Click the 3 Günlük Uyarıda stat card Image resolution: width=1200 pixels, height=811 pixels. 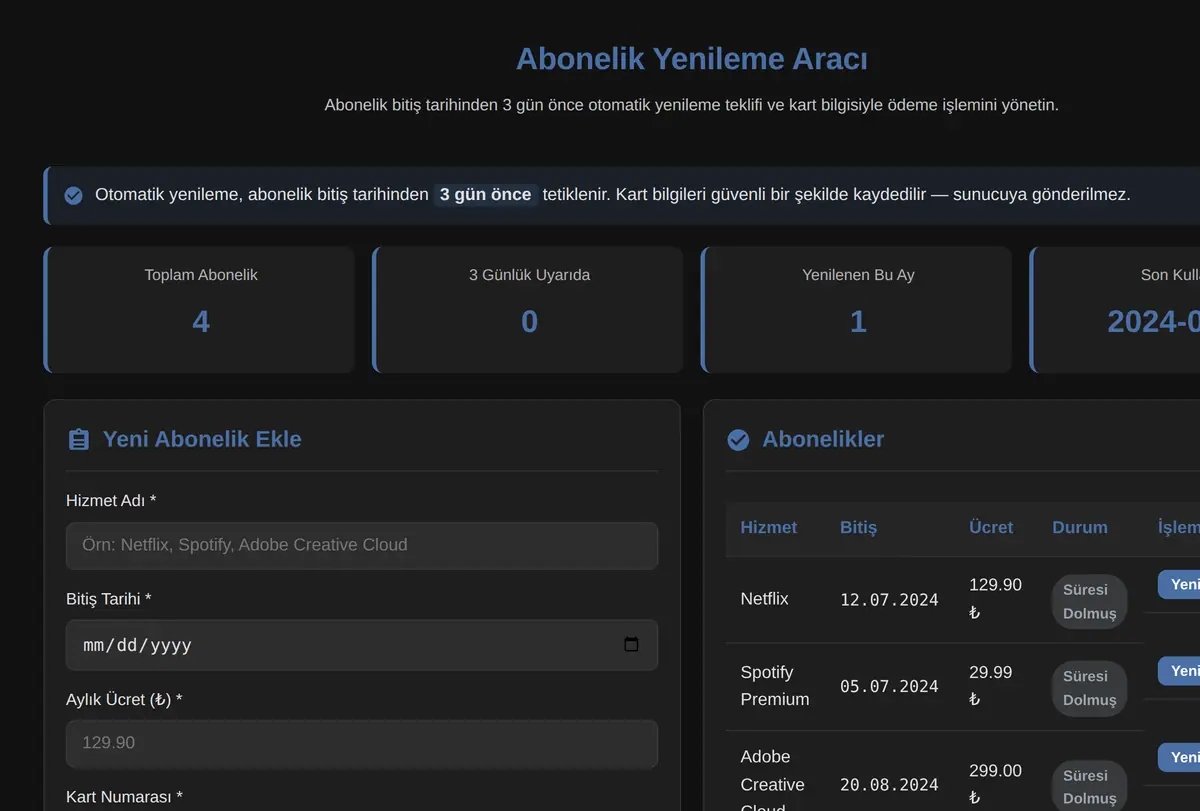click(x=528, y=310)
